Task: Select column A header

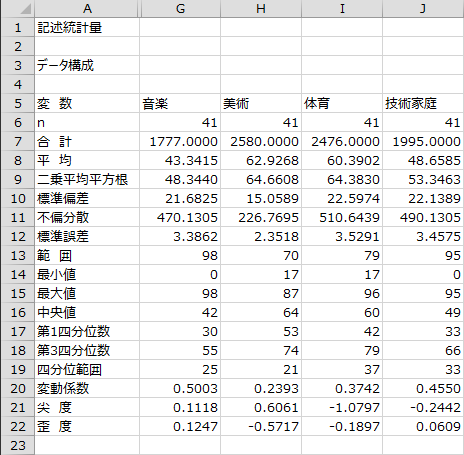Action: click(x=87, y=8)
